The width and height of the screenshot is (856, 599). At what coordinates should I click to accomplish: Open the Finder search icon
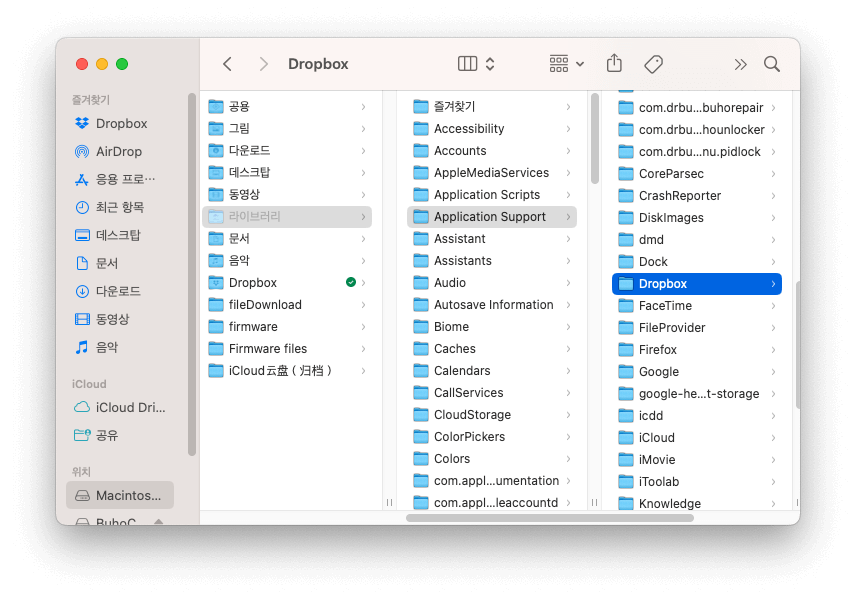coord(771,64)
